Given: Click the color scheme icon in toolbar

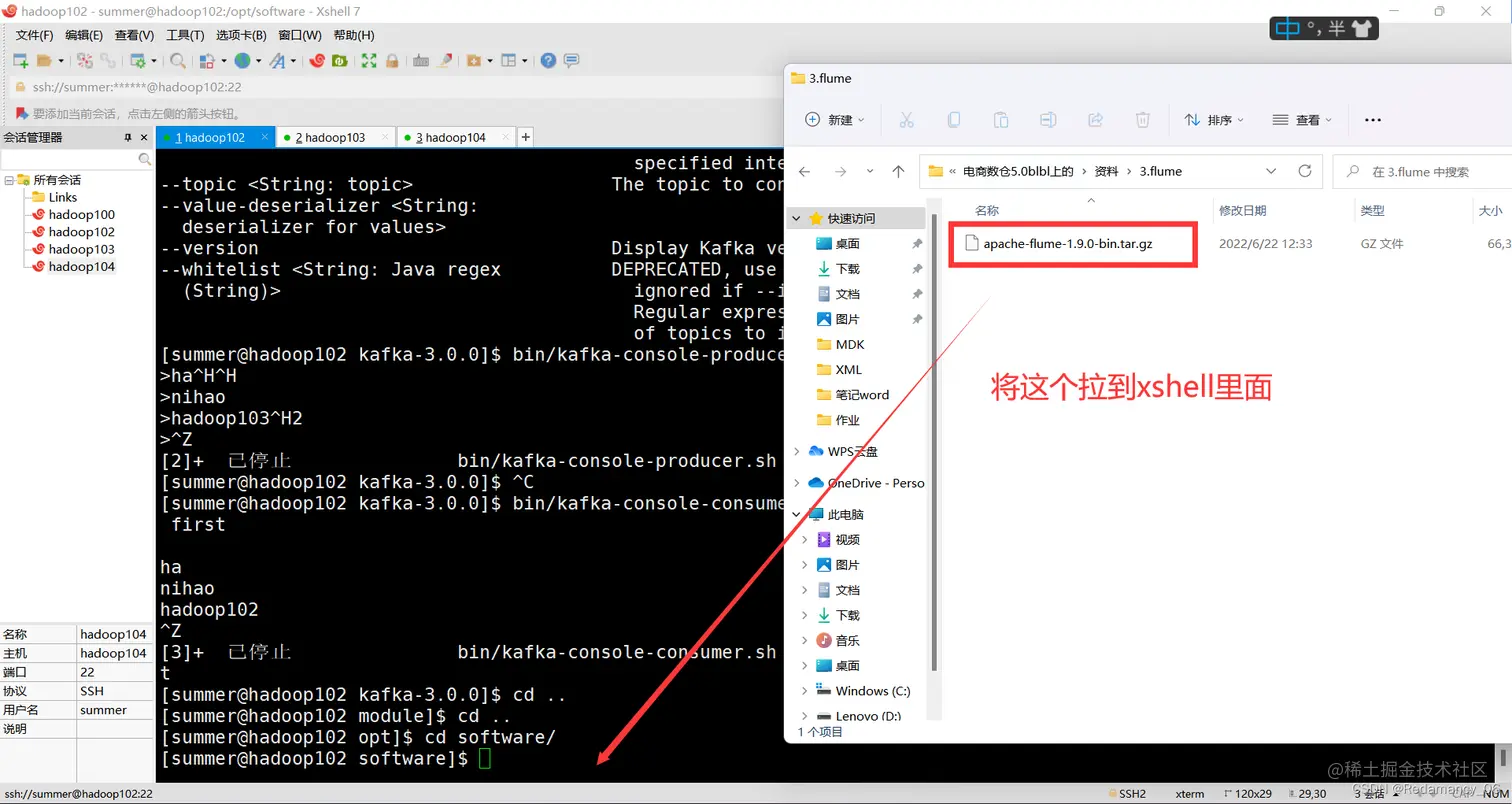Looking at the screenshot, I should click(207, 60).
